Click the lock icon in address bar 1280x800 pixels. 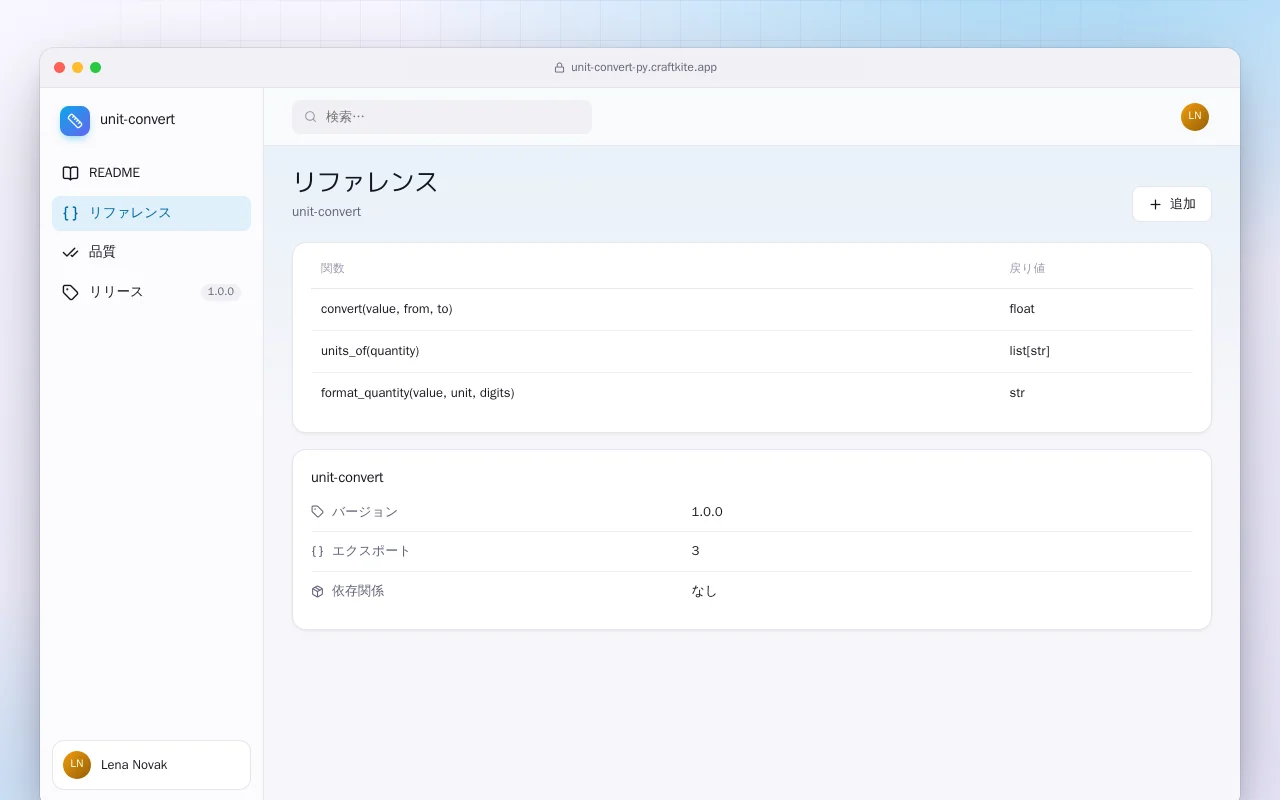[x=560, y=68]
